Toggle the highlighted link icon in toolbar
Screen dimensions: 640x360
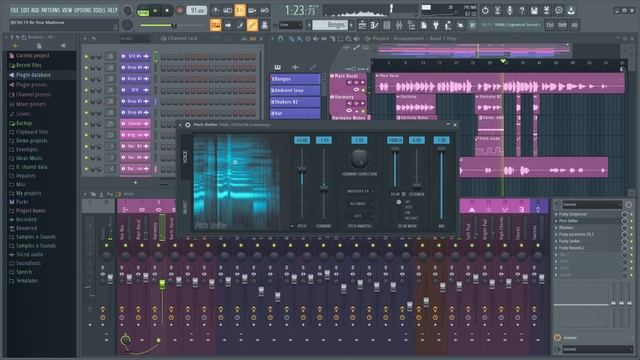click(252, 25)
